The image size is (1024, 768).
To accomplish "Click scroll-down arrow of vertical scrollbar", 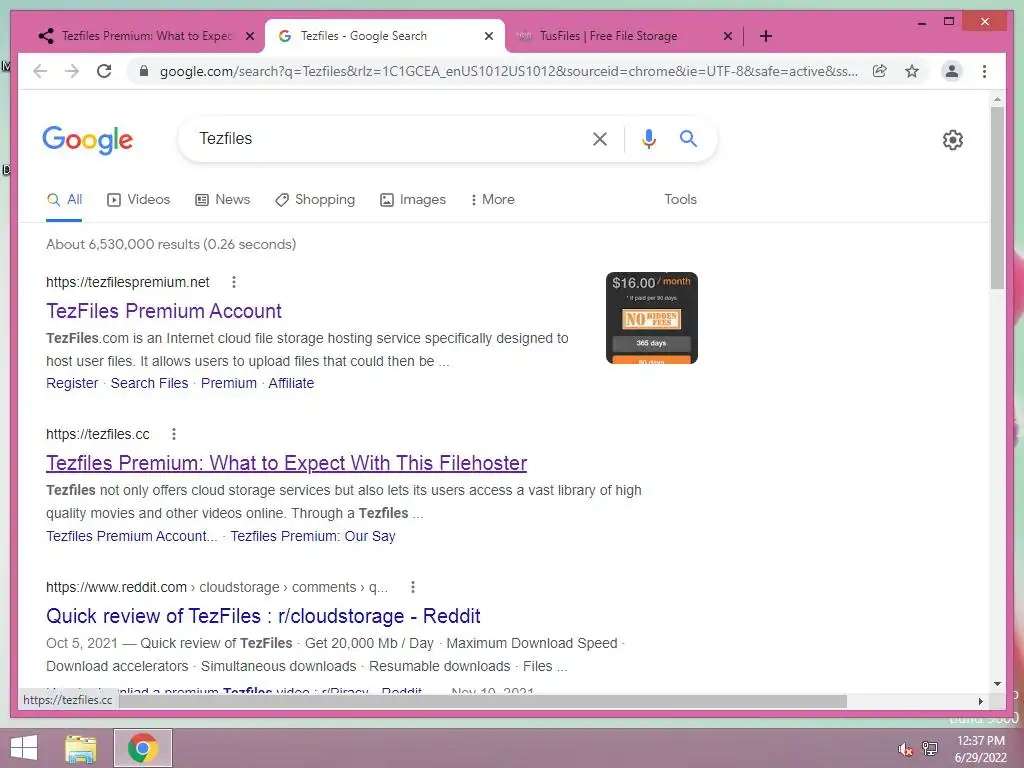I will pos(997,684).
